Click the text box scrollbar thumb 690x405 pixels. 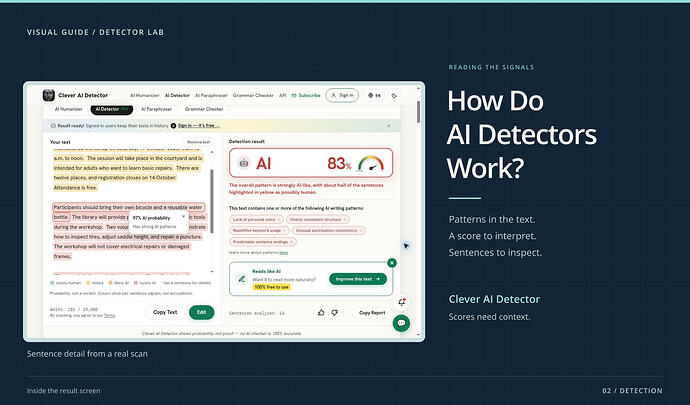[x=212, y=201]
